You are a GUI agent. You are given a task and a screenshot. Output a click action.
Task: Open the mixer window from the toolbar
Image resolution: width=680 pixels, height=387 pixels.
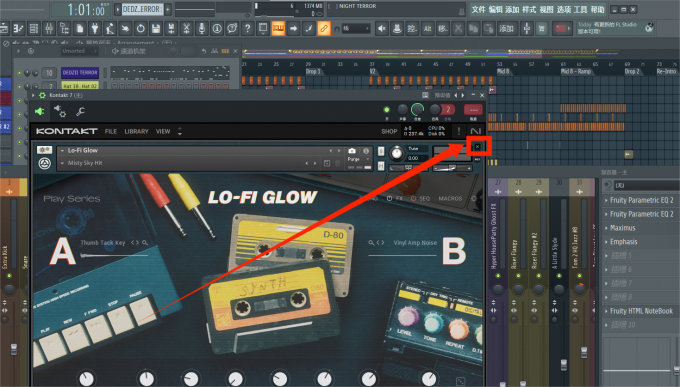49,29
